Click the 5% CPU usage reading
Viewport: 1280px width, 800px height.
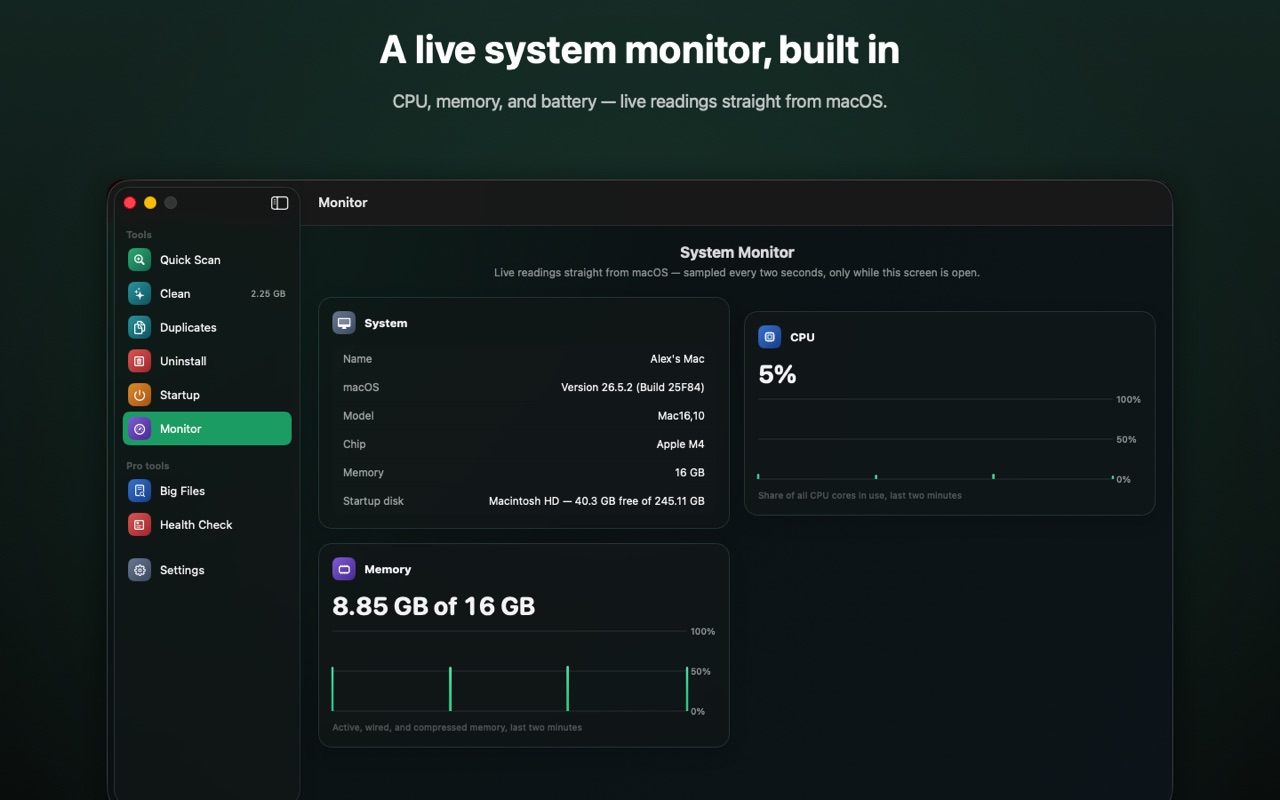[x=777, y=375]
